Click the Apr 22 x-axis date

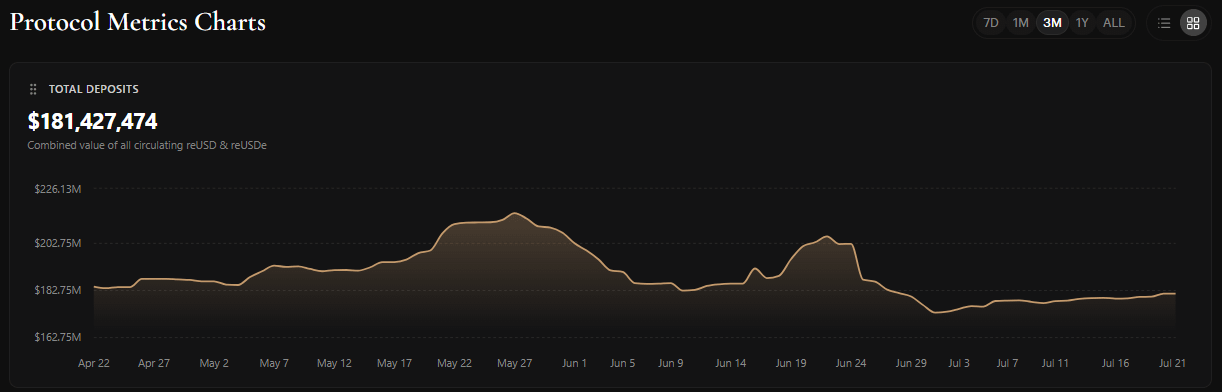94,363
